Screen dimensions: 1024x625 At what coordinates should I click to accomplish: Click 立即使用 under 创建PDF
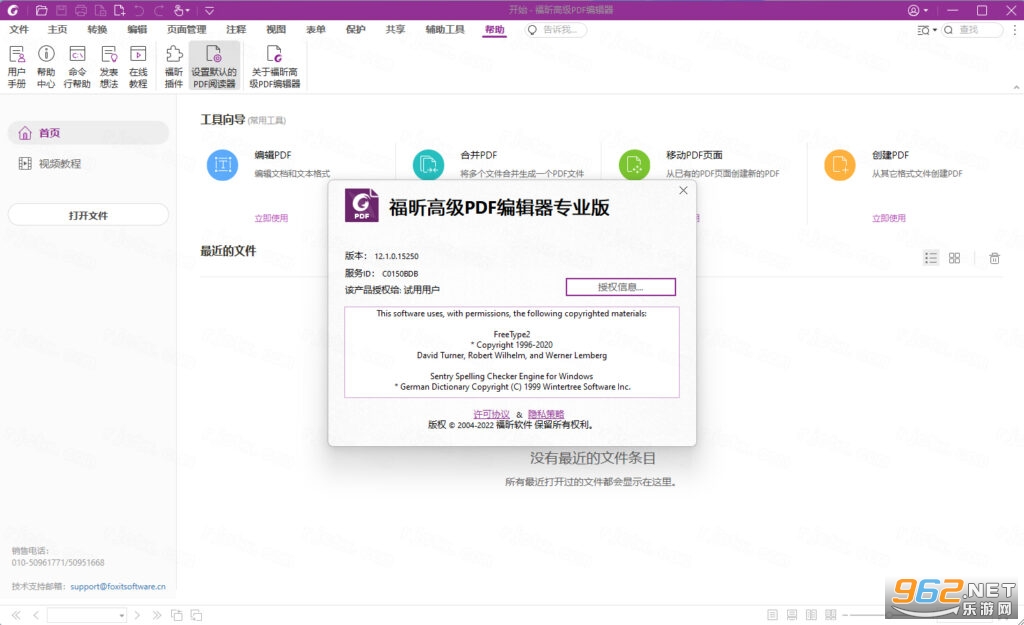[x=889, y=218]
